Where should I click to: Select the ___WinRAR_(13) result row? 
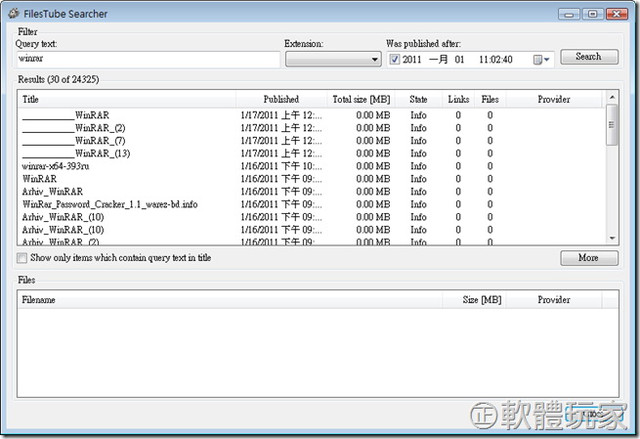pyautogui.click(x=312, y=153)
